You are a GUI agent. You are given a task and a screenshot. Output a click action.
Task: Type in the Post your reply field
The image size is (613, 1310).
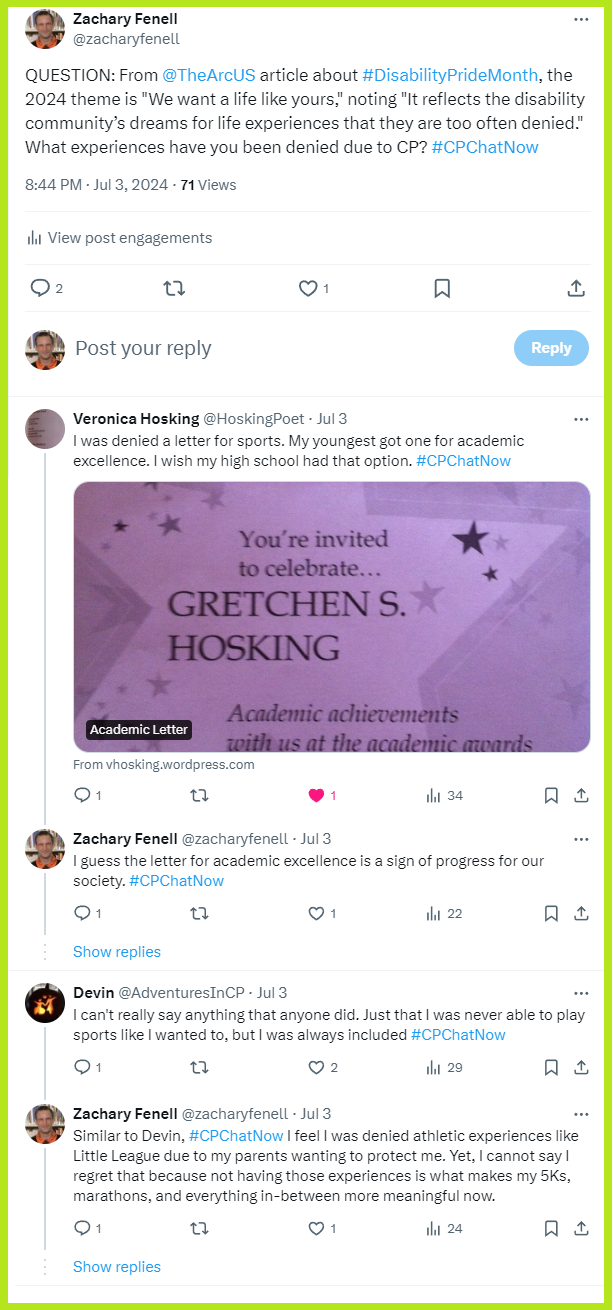coord(280,348)
